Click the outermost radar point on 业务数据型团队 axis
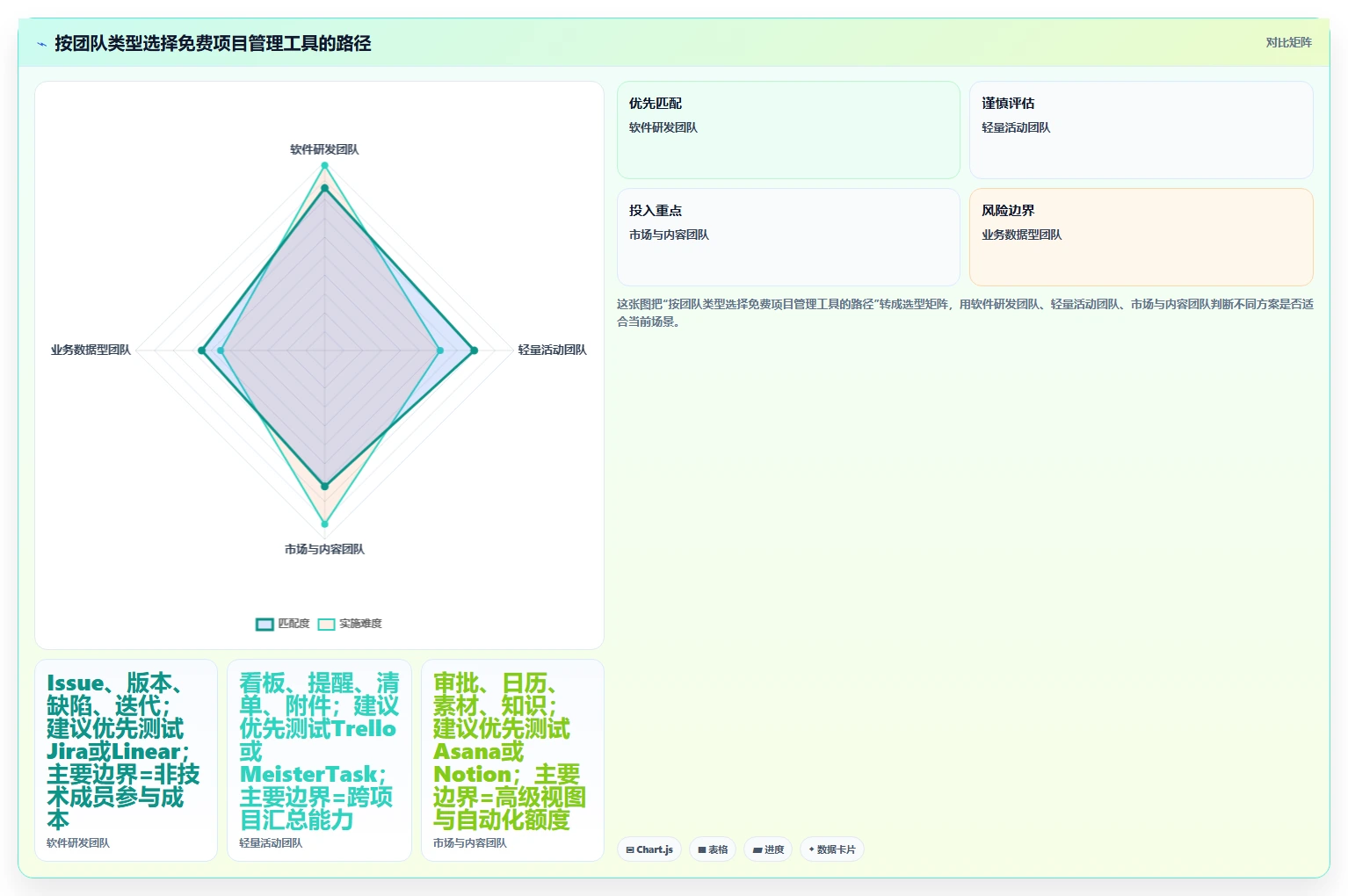 pos(201,350)
